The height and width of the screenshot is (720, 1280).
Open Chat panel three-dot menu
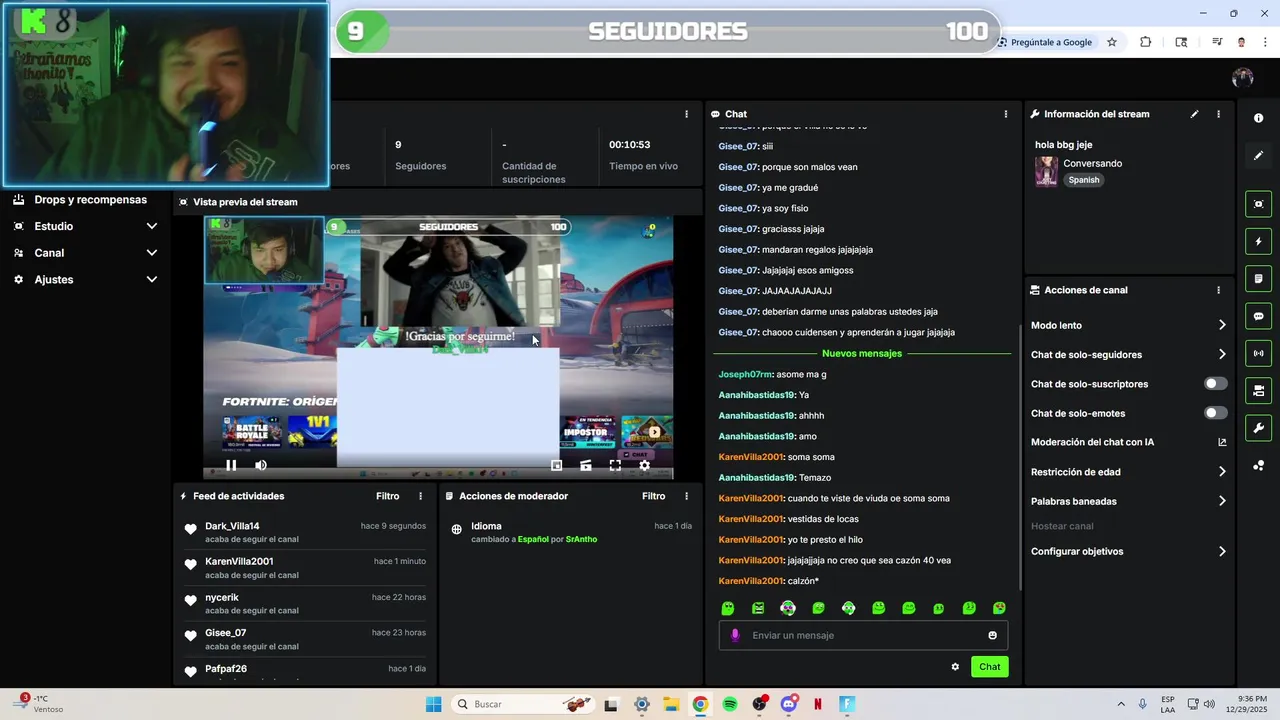click(x=1006, y=114)
